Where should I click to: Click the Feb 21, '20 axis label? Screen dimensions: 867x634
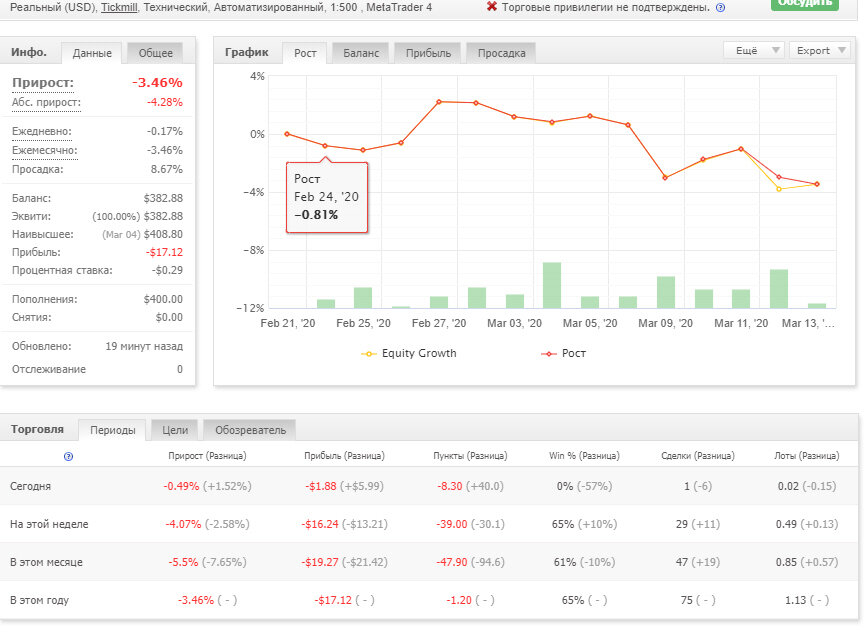pos(288,323)
